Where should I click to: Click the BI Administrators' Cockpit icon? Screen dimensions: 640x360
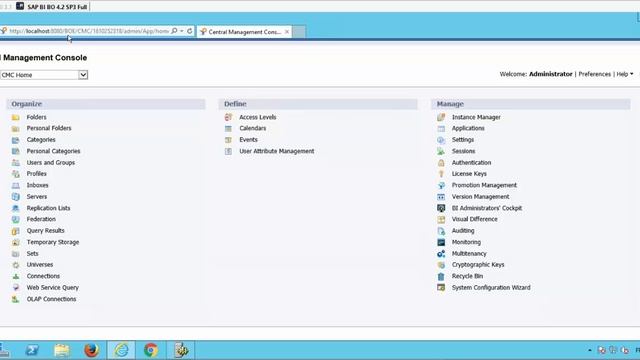click(441, 208)
